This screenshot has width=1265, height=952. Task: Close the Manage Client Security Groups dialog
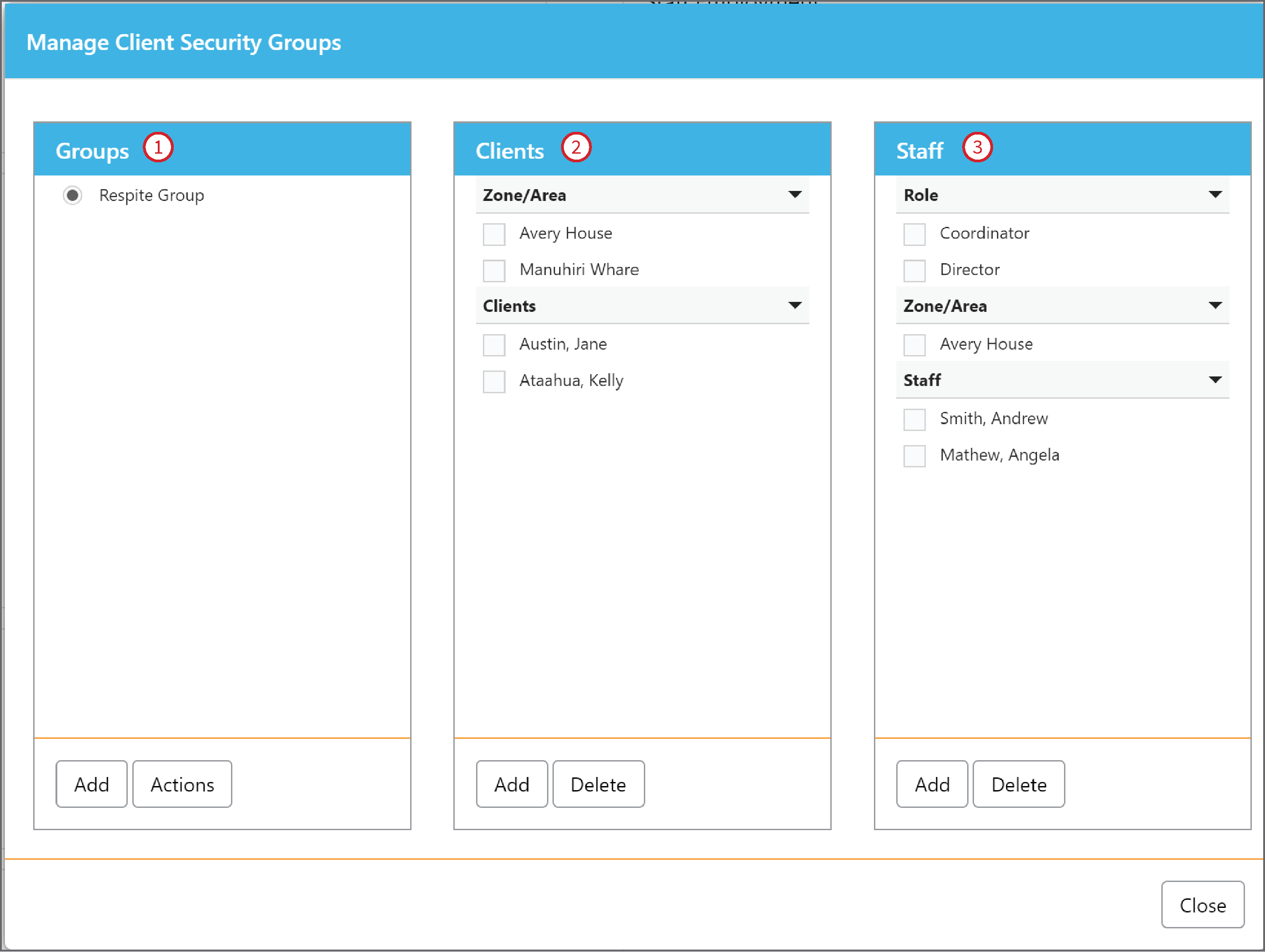[x=1203, y=905]
